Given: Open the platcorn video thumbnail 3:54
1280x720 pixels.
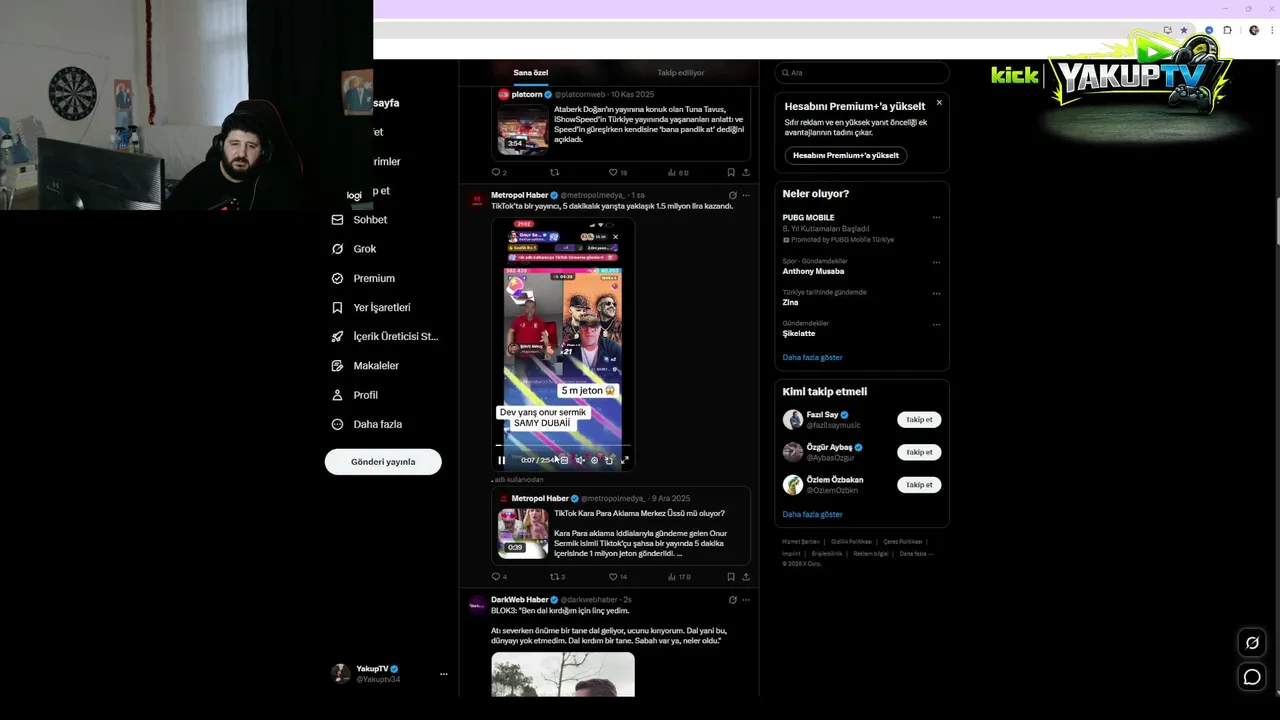Looking at the screenshot, I should [523, 130].
